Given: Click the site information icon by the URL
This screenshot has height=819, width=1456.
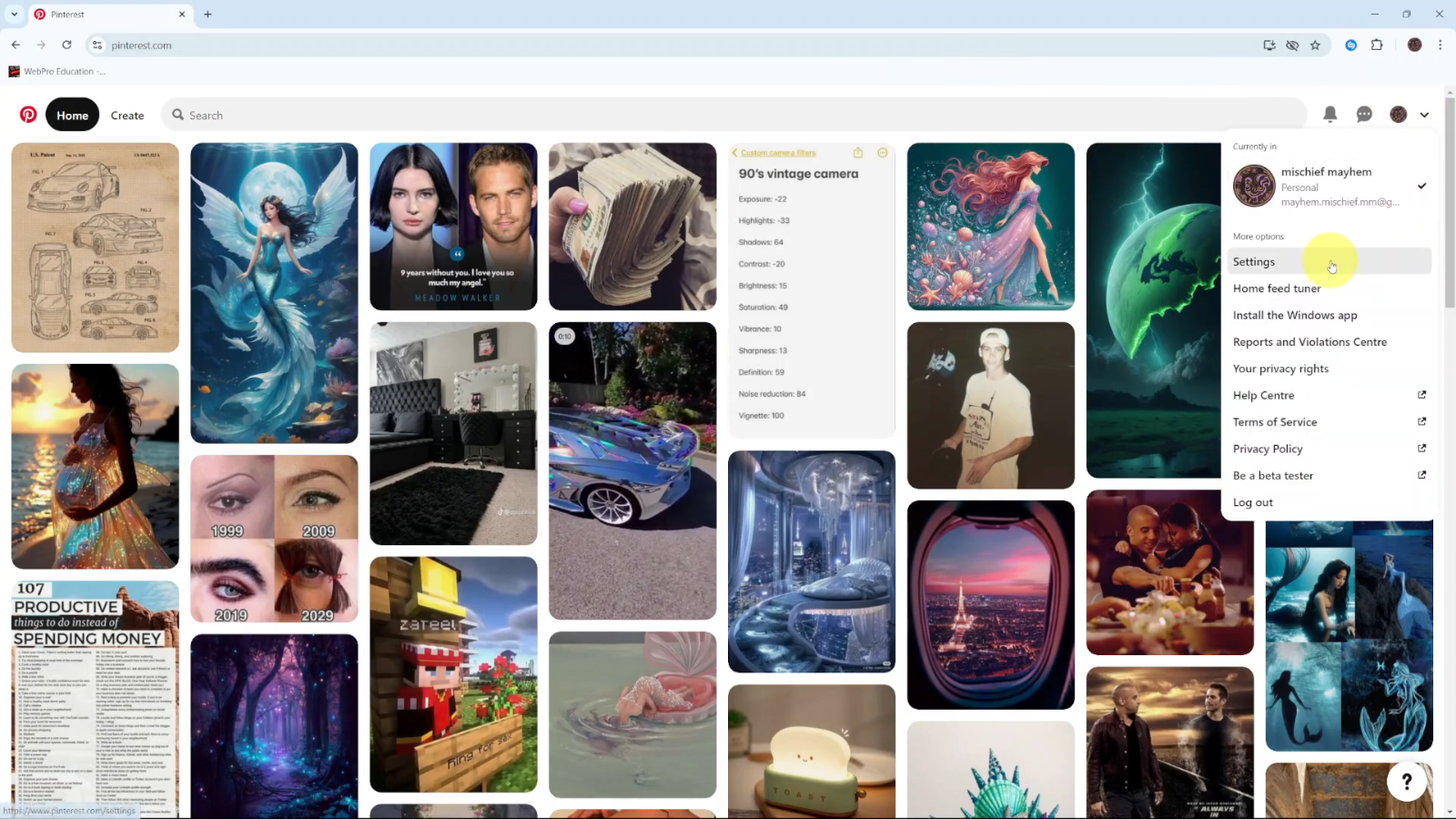Looking at the screenshot, I should coord(97,45).
